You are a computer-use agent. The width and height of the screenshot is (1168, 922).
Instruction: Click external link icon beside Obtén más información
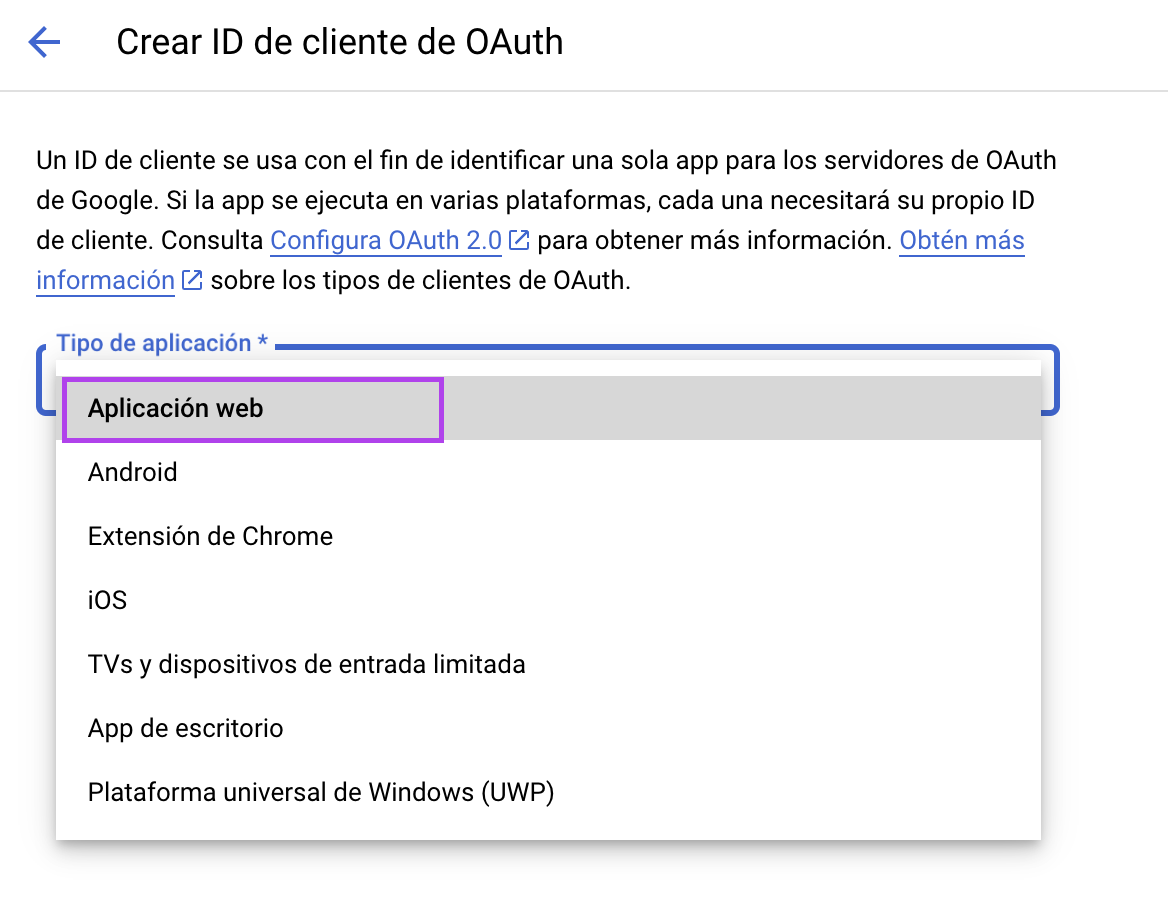pyautogui.click(x=191, y=280)
